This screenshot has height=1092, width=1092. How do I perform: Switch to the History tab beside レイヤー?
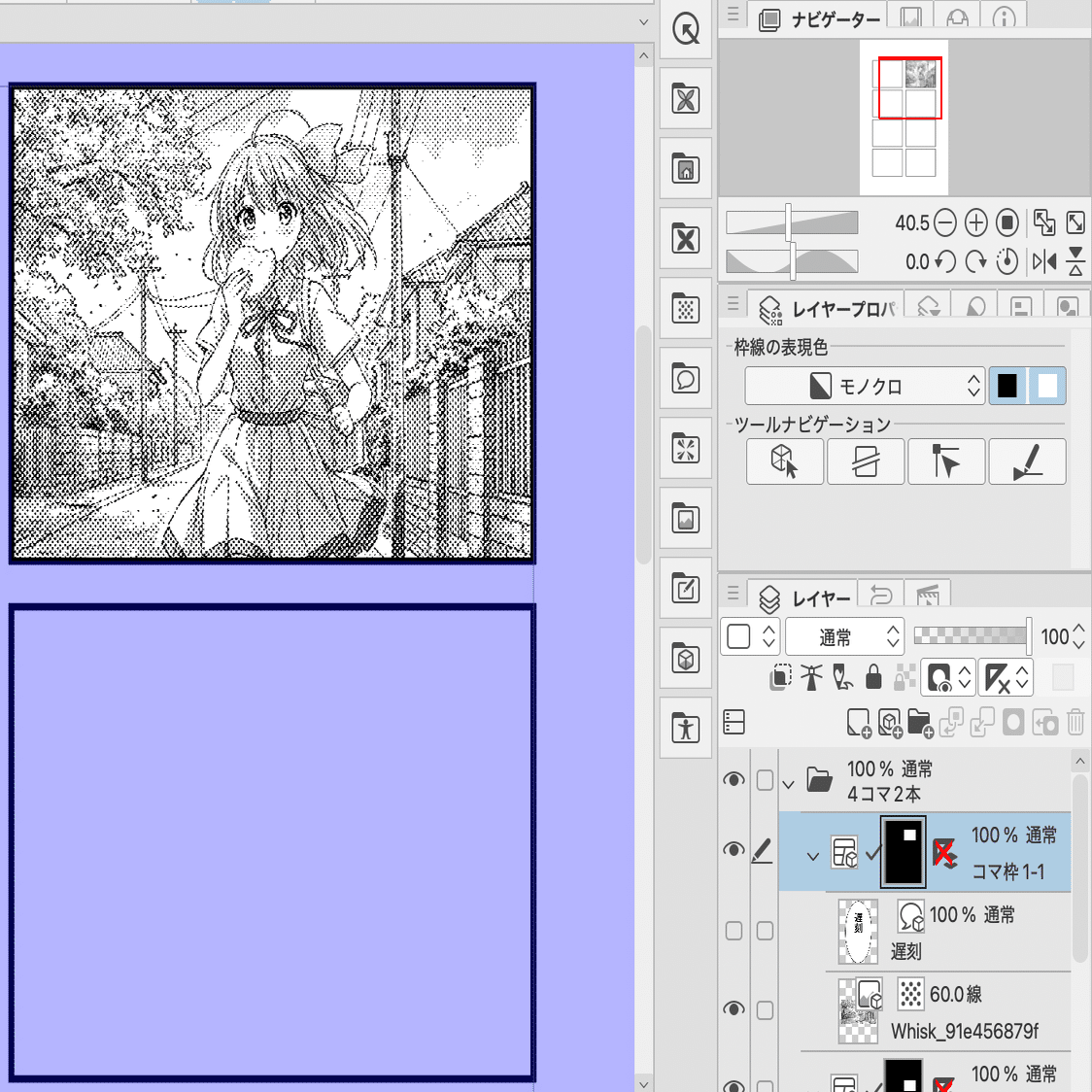(x=881, y=596)
